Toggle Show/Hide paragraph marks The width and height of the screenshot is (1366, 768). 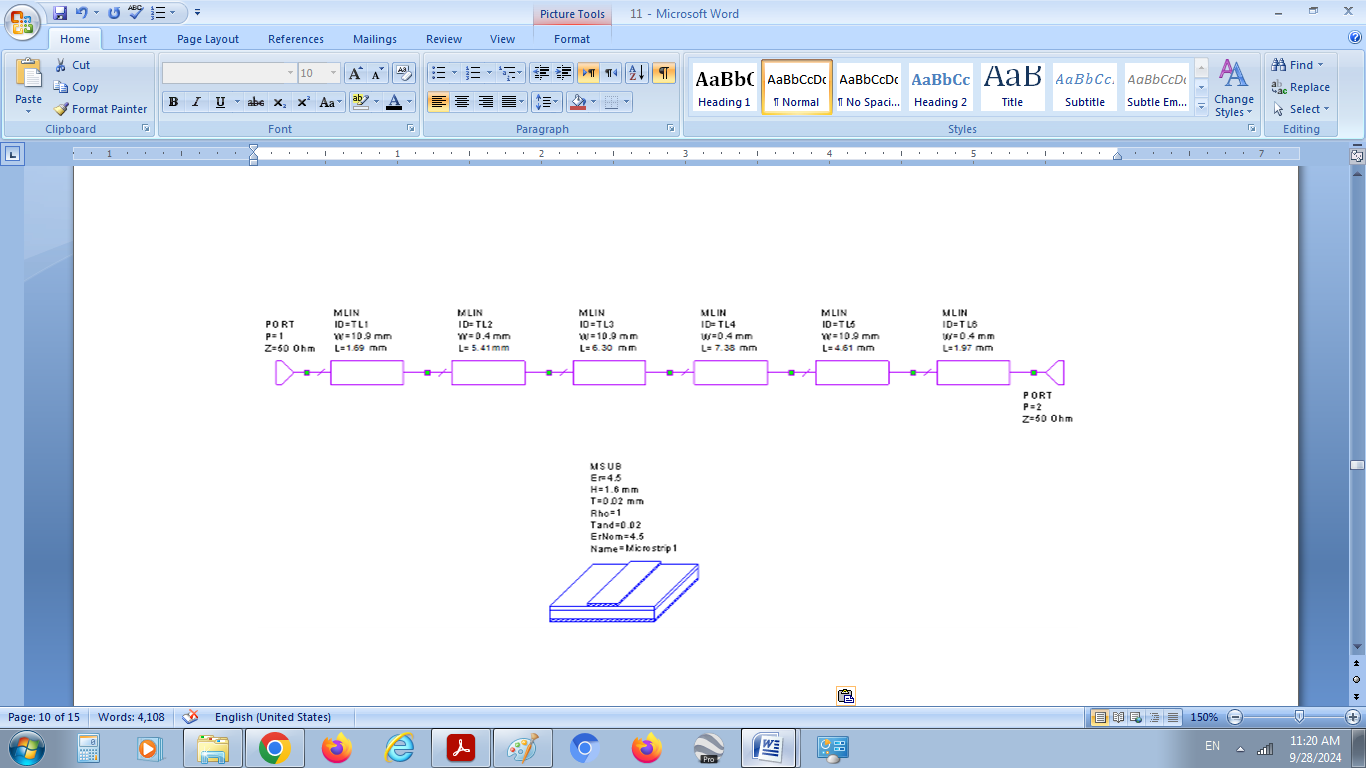664,73
